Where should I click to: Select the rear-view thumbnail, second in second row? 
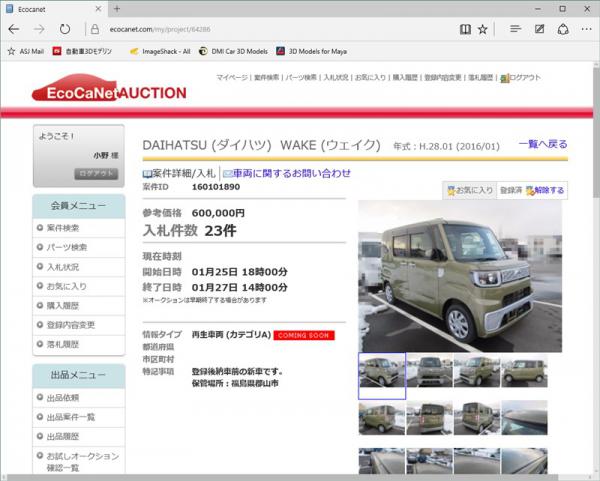point(429,418)
